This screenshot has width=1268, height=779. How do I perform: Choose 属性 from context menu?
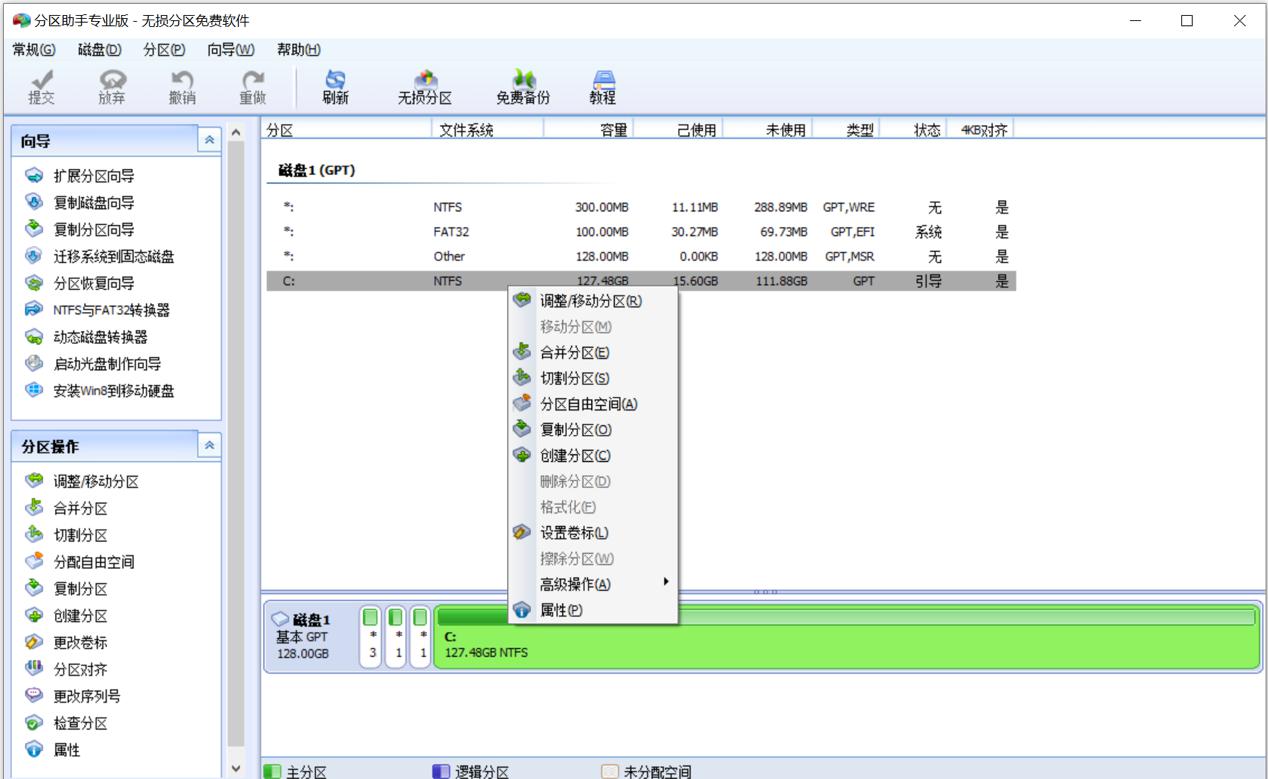point(593,610)
